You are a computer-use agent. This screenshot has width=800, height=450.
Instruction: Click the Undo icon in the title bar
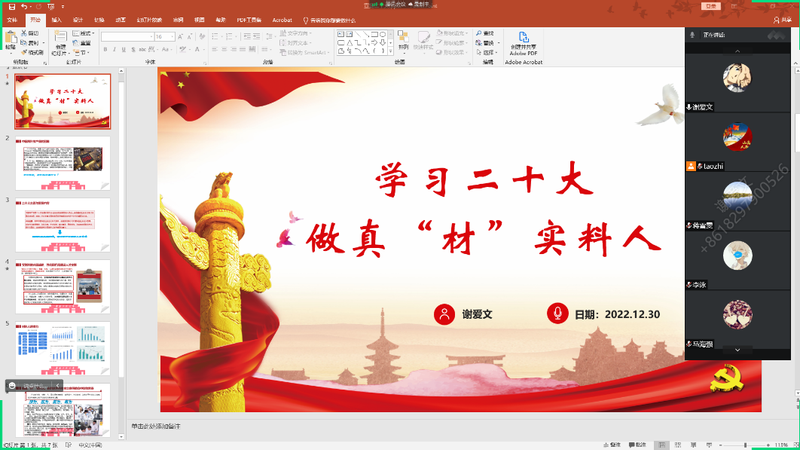click(23, 6)
